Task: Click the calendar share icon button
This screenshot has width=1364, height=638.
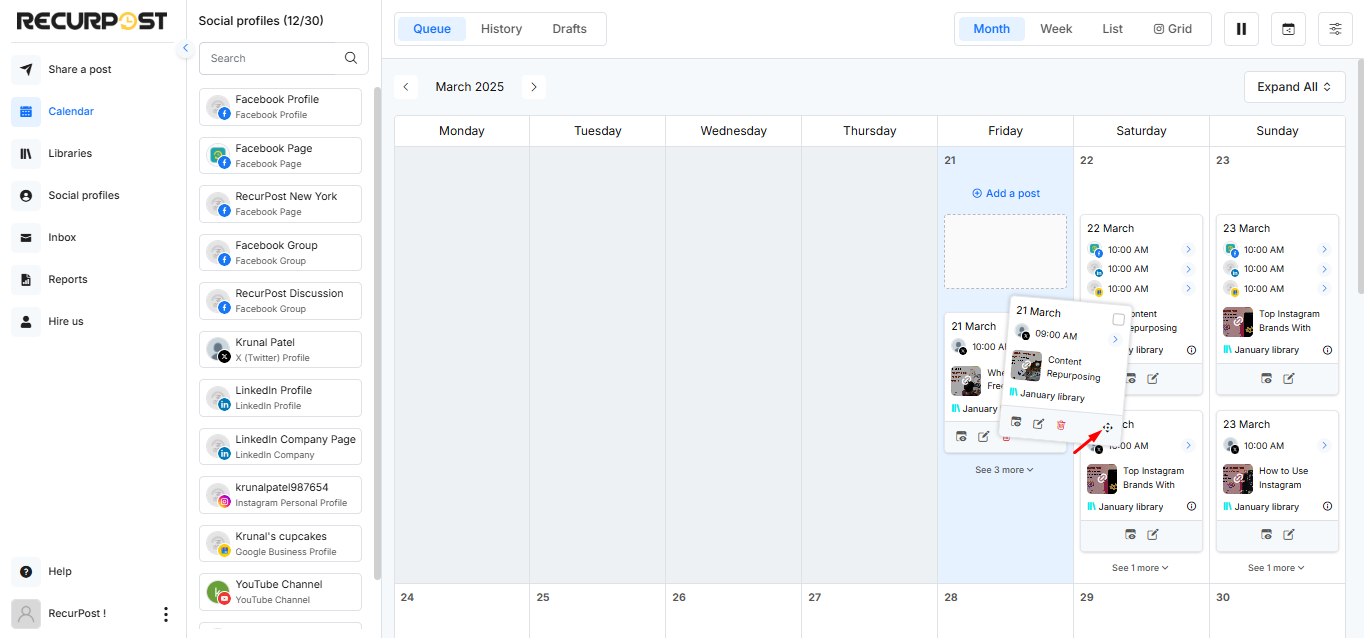Action: point(1288,29)
